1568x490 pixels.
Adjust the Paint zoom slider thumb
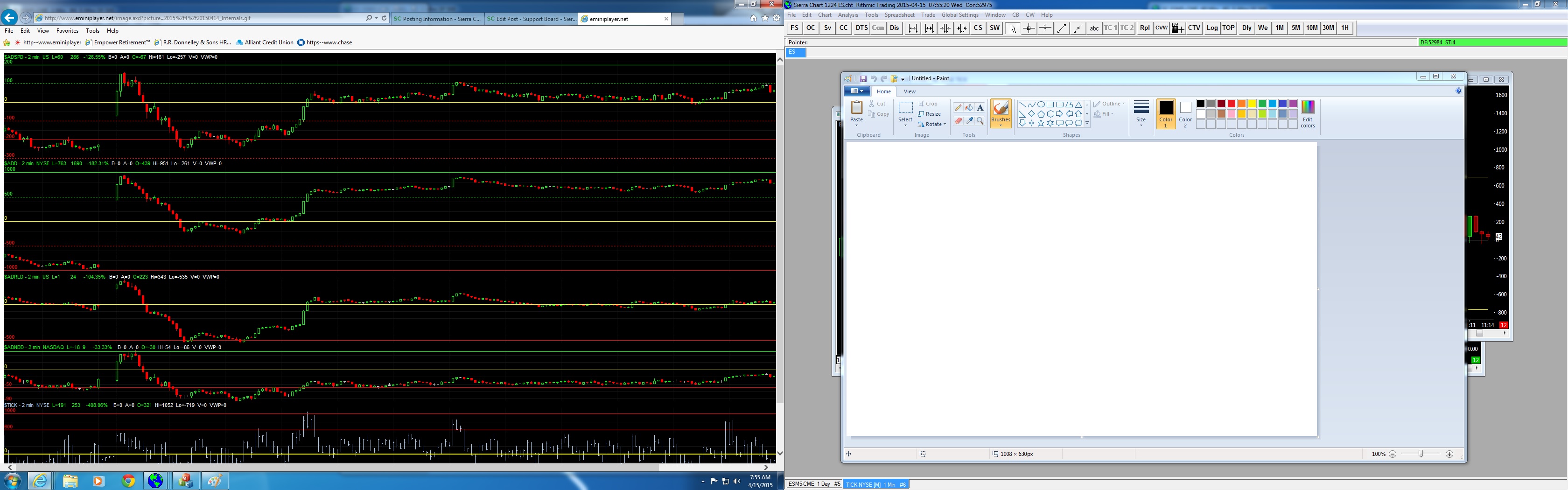coord(1421,454)
